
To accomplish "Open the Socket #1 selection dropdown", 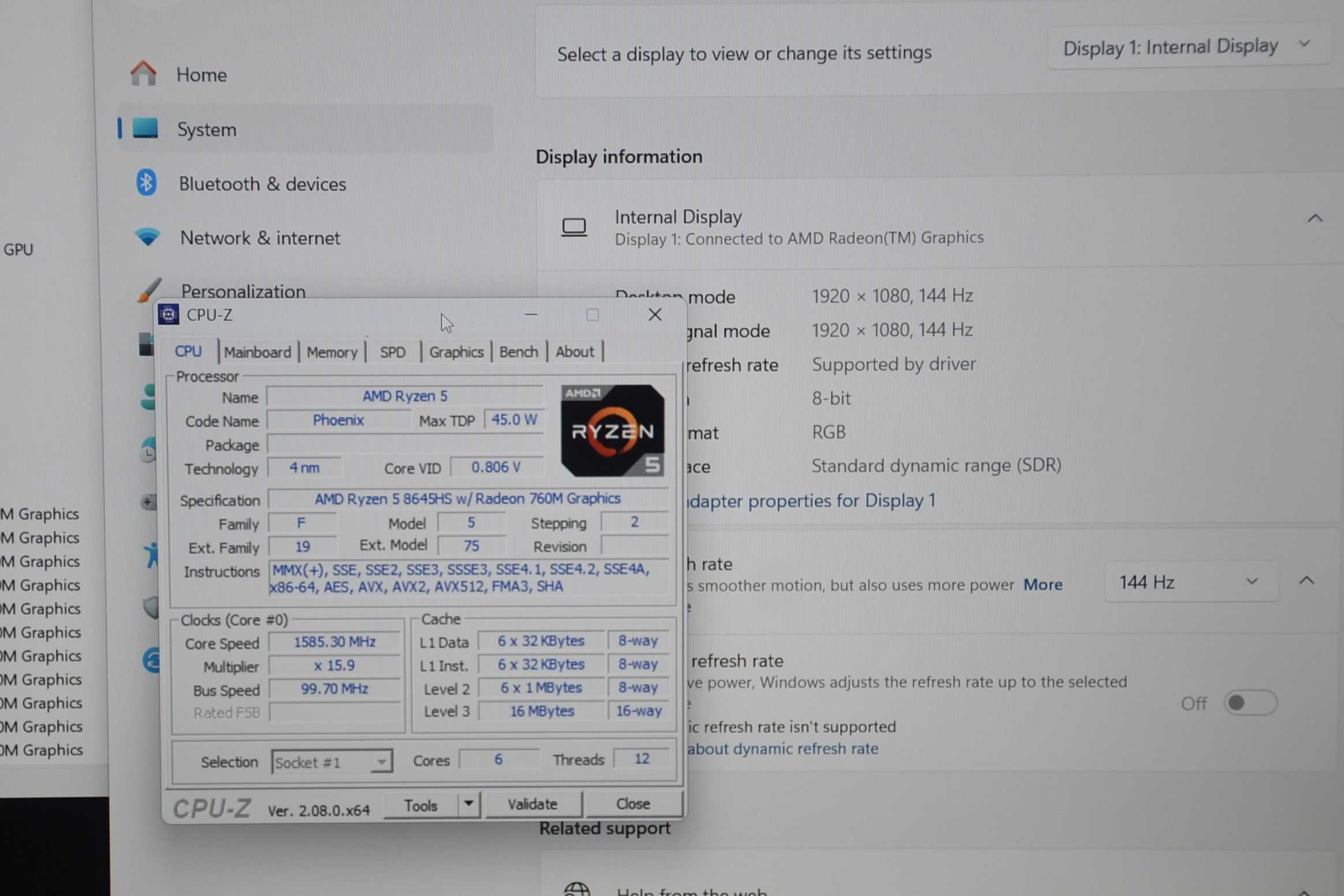I will click(x=331, y=762).
